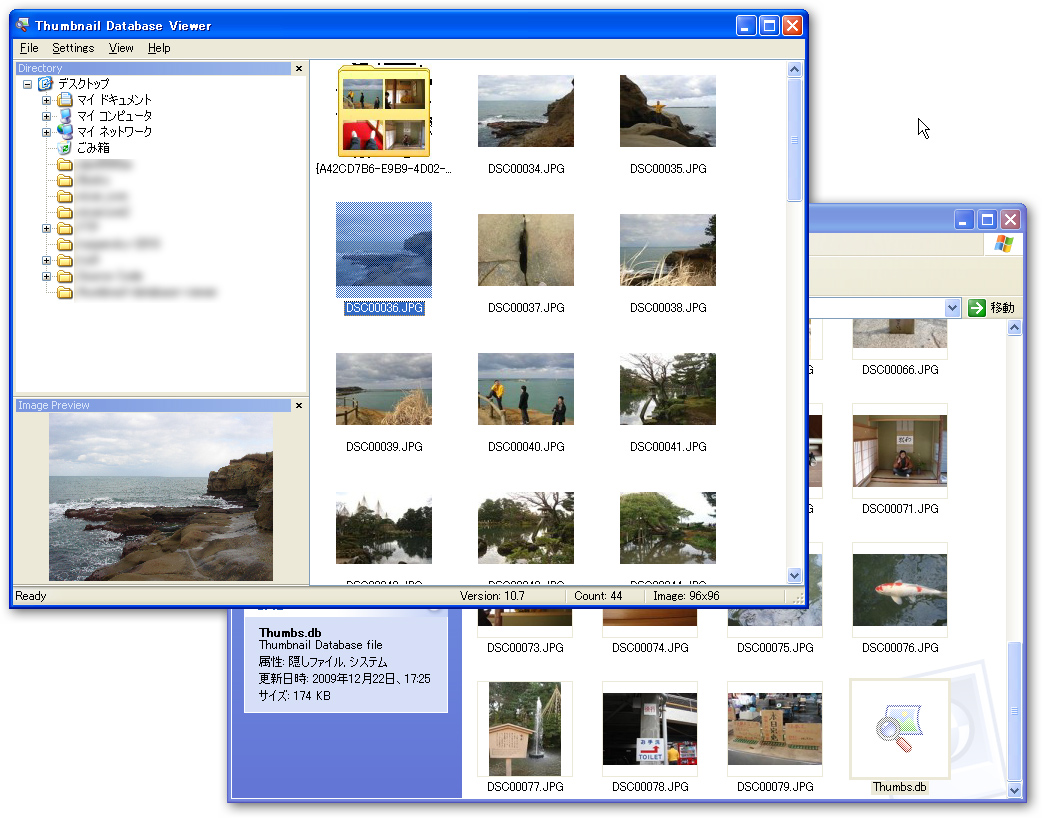The height and width of the screenshot is (818, 1042).
Task: Select thumbnail DSC00039.JPG
Action: coord(384,389)
